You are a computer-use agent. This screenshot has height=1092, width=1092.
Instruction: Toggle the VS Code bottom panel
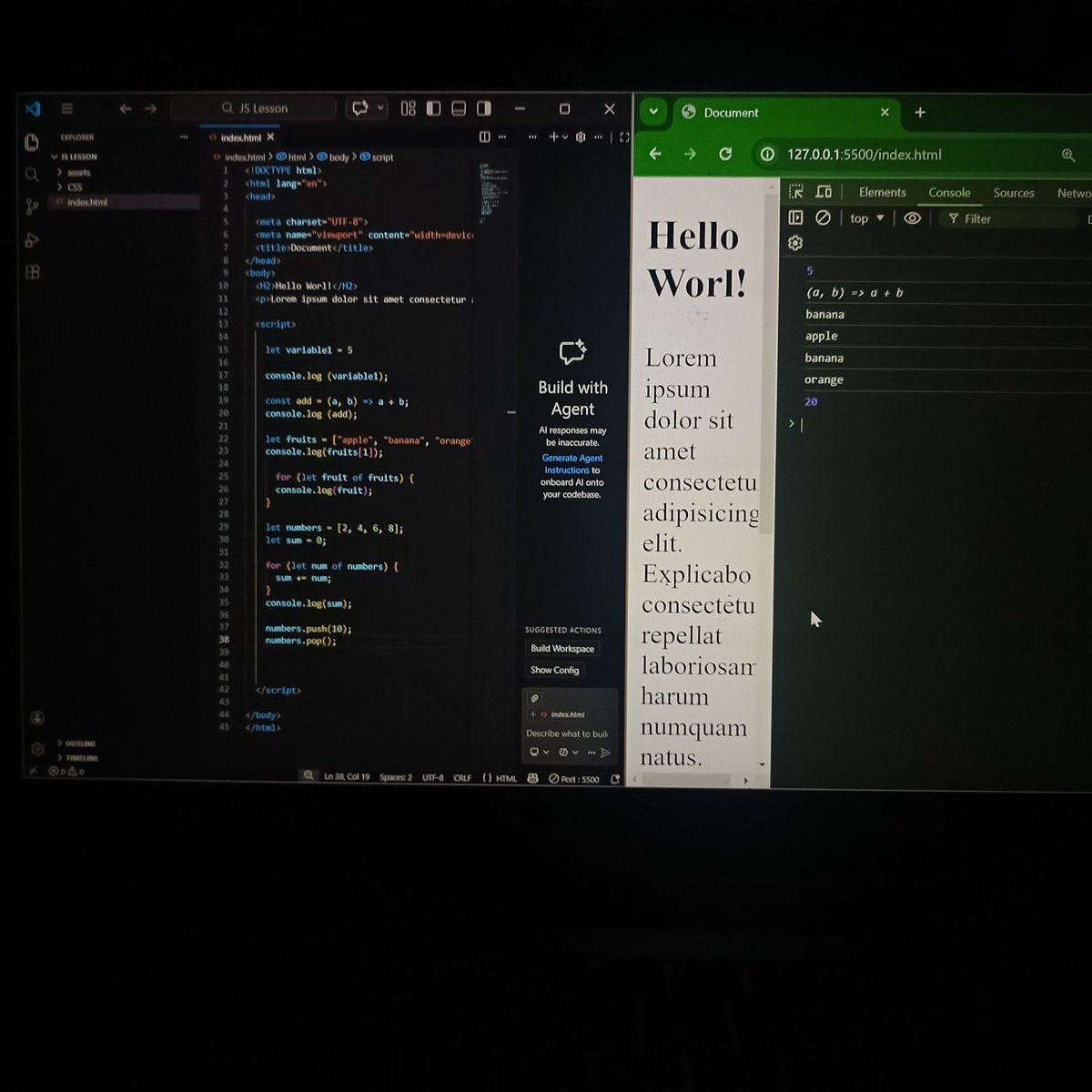(x=459, y=108)
